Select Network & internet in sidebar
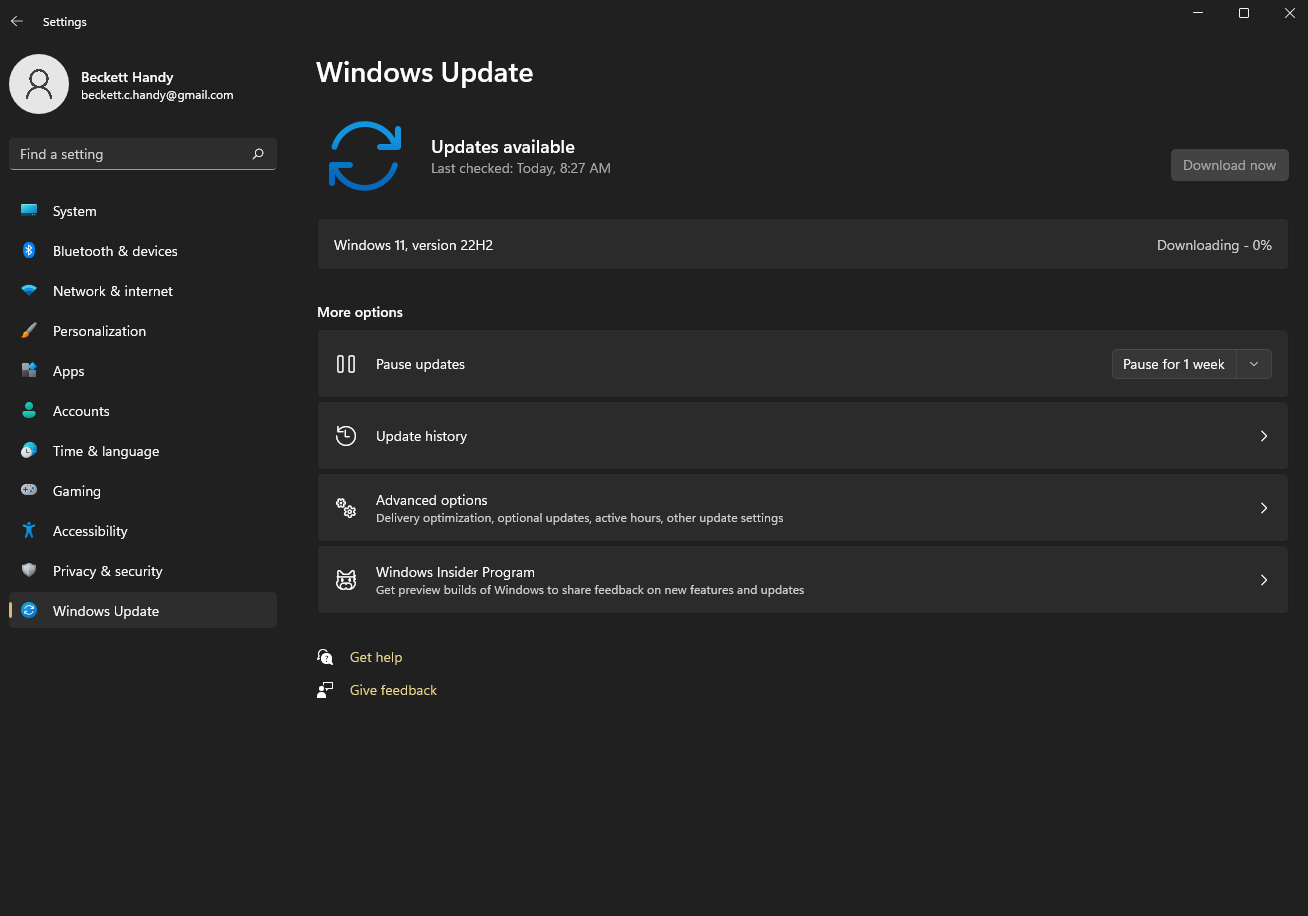1308x916 pixels. click(x=143, y=291)
